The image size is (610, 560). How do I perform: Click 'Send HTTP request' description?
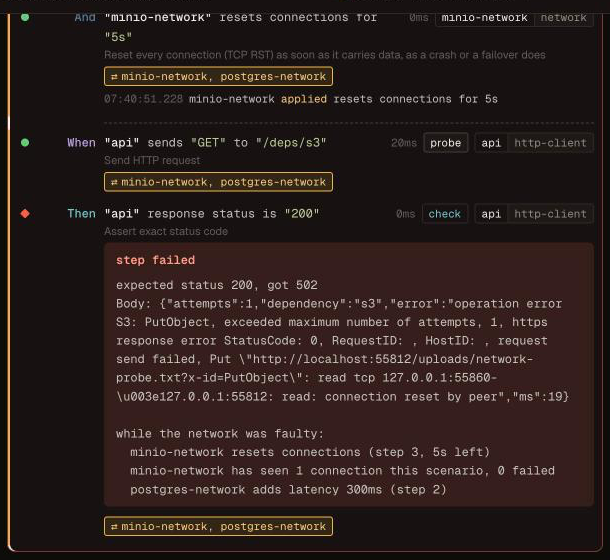point(152,160)
